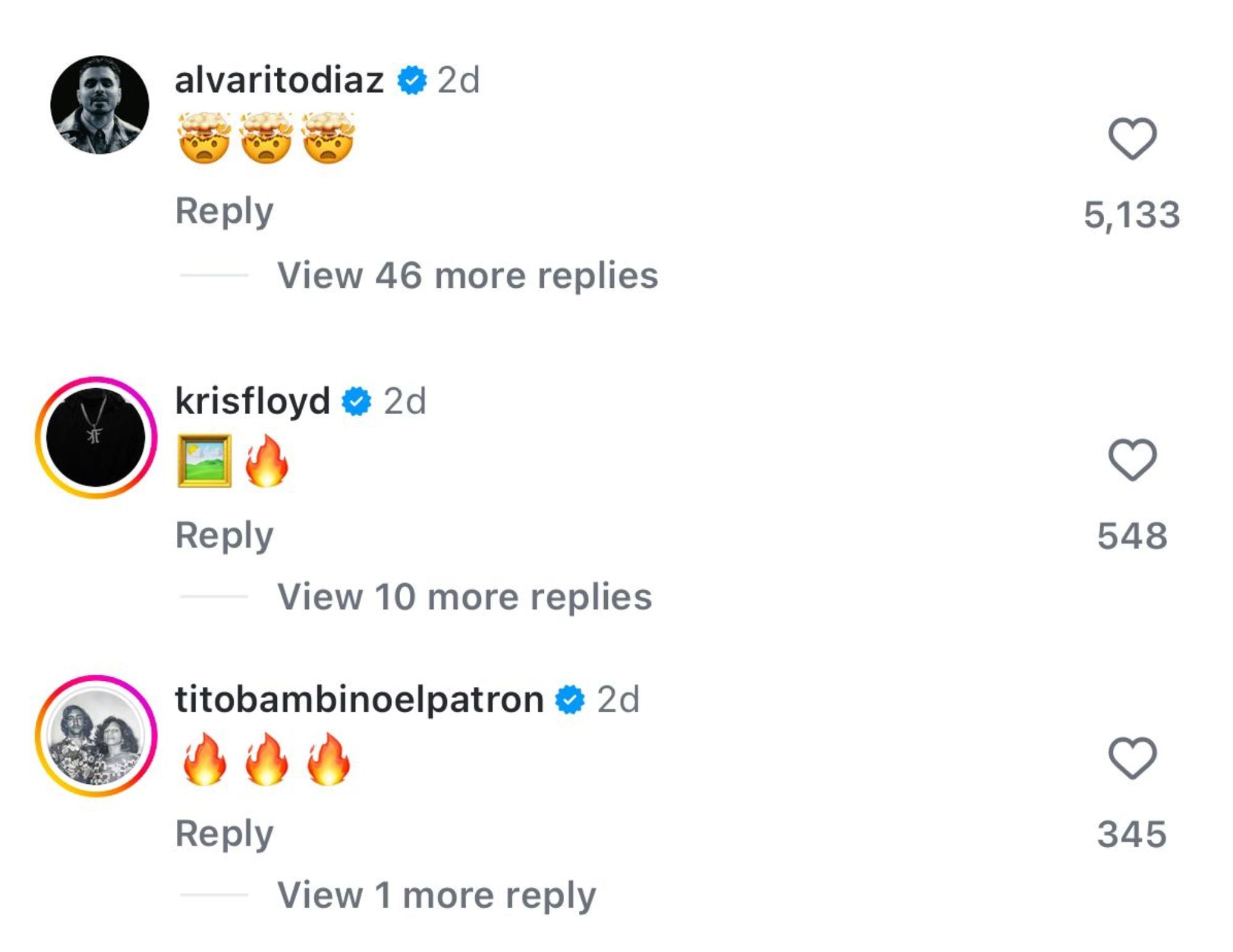Reply to titobambinoelpatron's comment
The width and height of the screenshot is (1233, 952).
(224, 834)
